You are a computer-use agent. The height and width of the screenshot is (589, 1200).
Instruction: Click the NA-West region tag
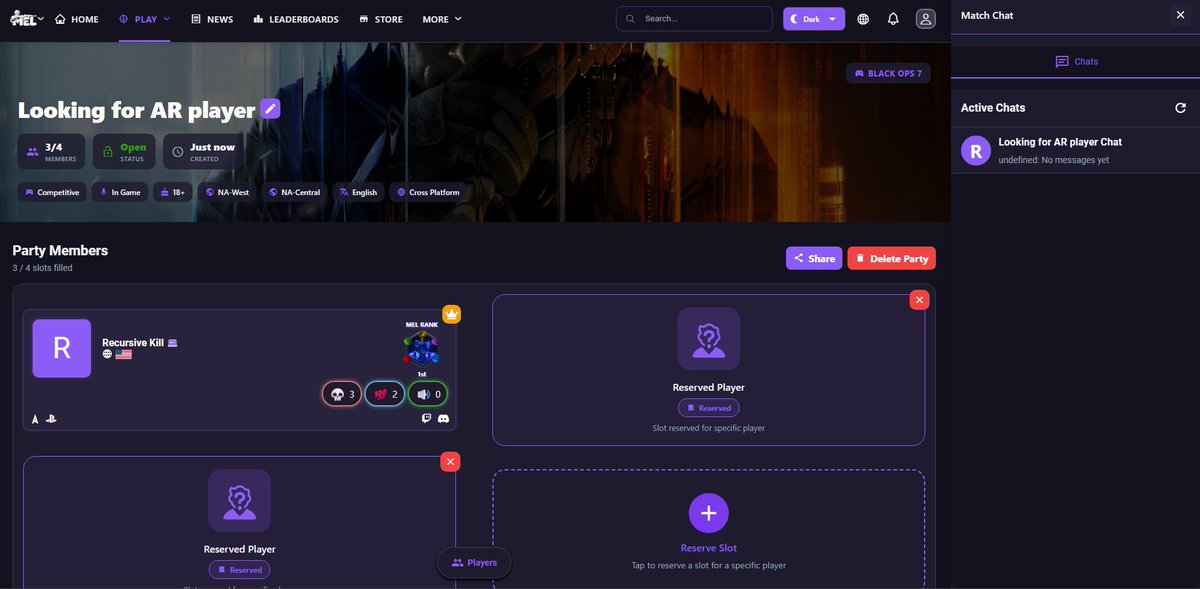click(x=227, y=192)
